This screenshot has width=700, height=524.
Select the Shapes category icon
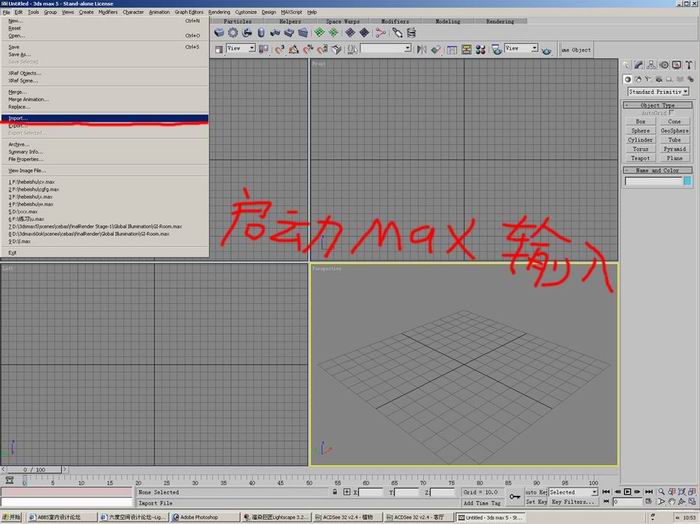pyautogui.click(x=638, y=79)
